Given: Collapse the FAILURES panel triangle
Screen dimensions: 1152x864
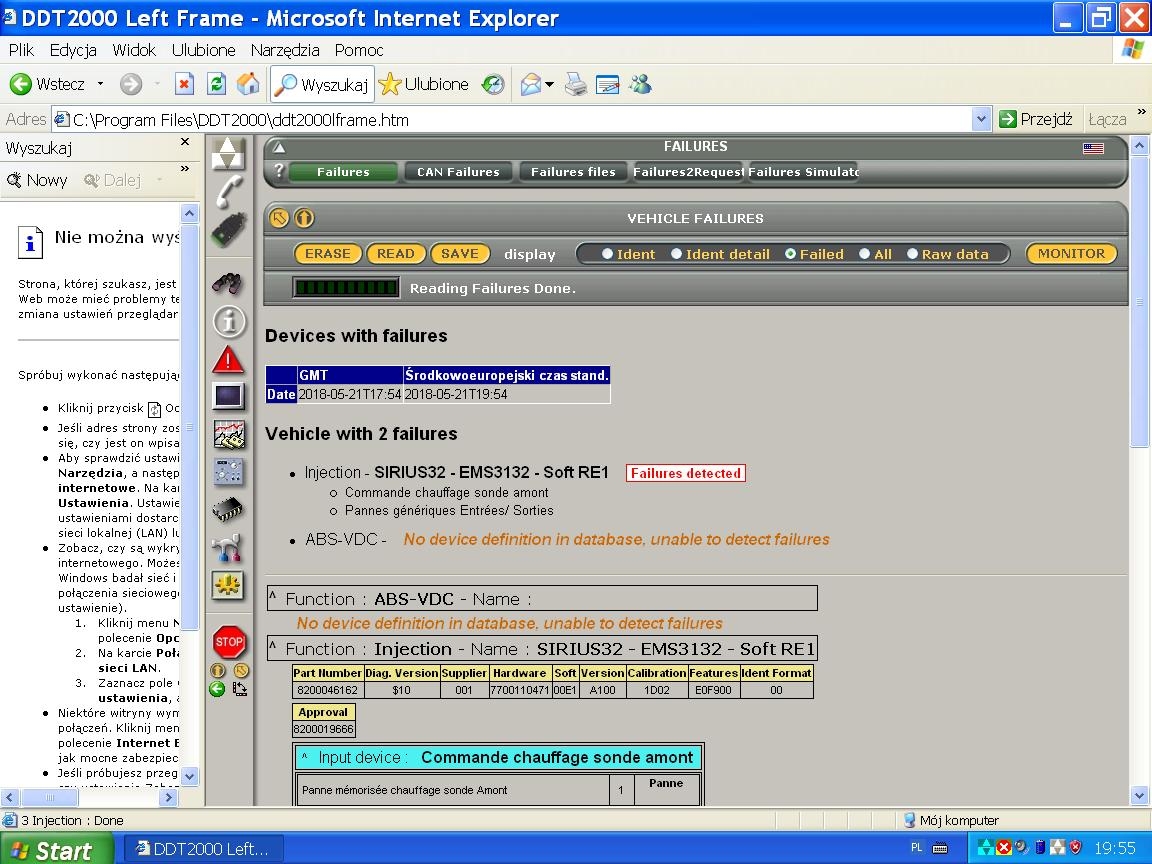Looking at the screenshot, I should [279, 148].
